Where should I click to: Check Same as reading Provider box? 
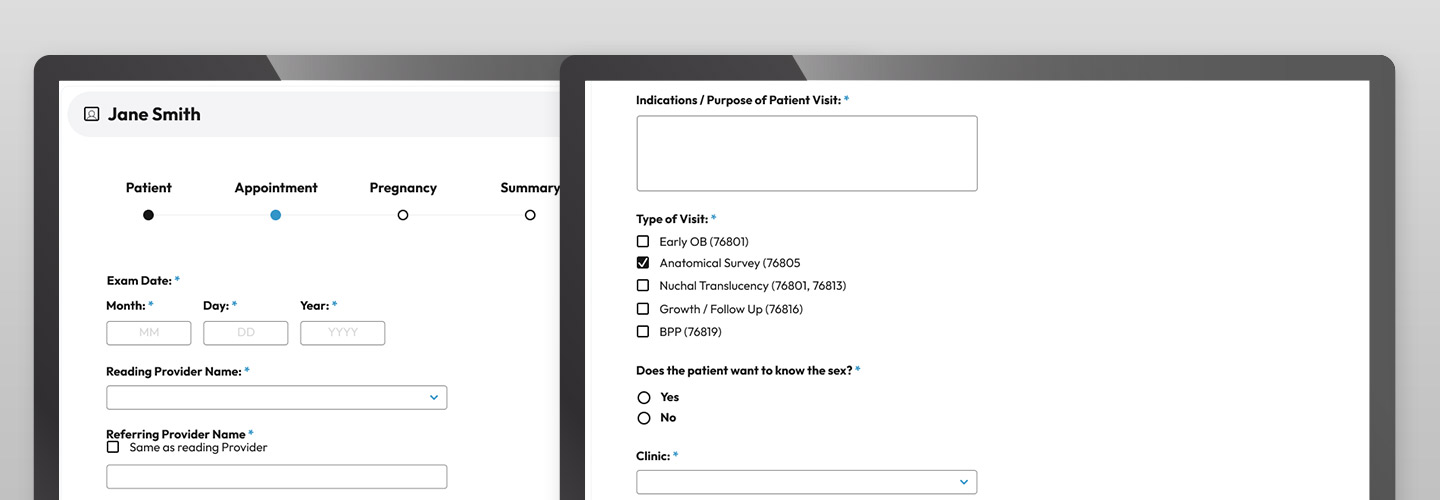click(113, 447)
